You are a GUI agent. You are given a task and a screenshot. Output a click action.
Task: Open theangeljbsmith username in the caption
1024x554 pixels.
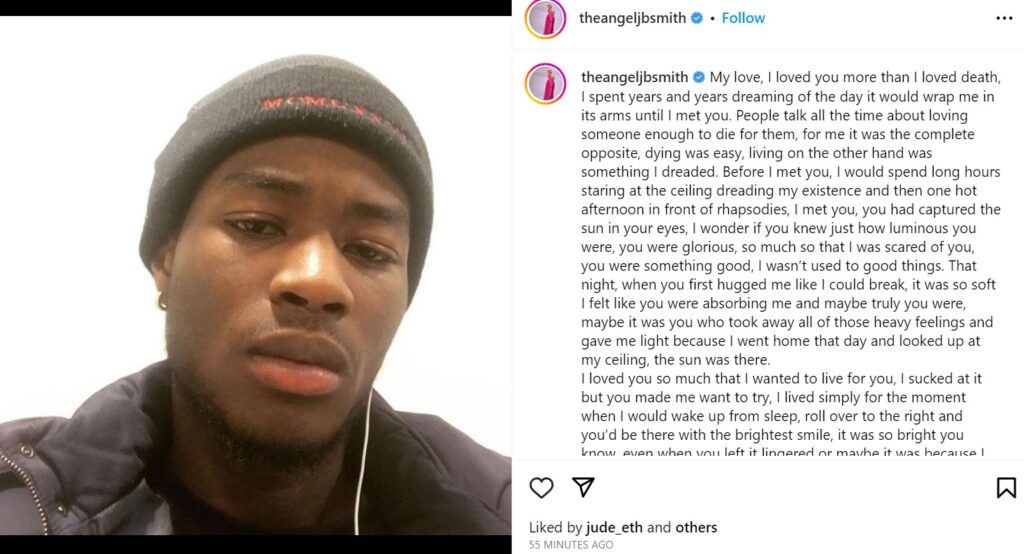[635, 77]
